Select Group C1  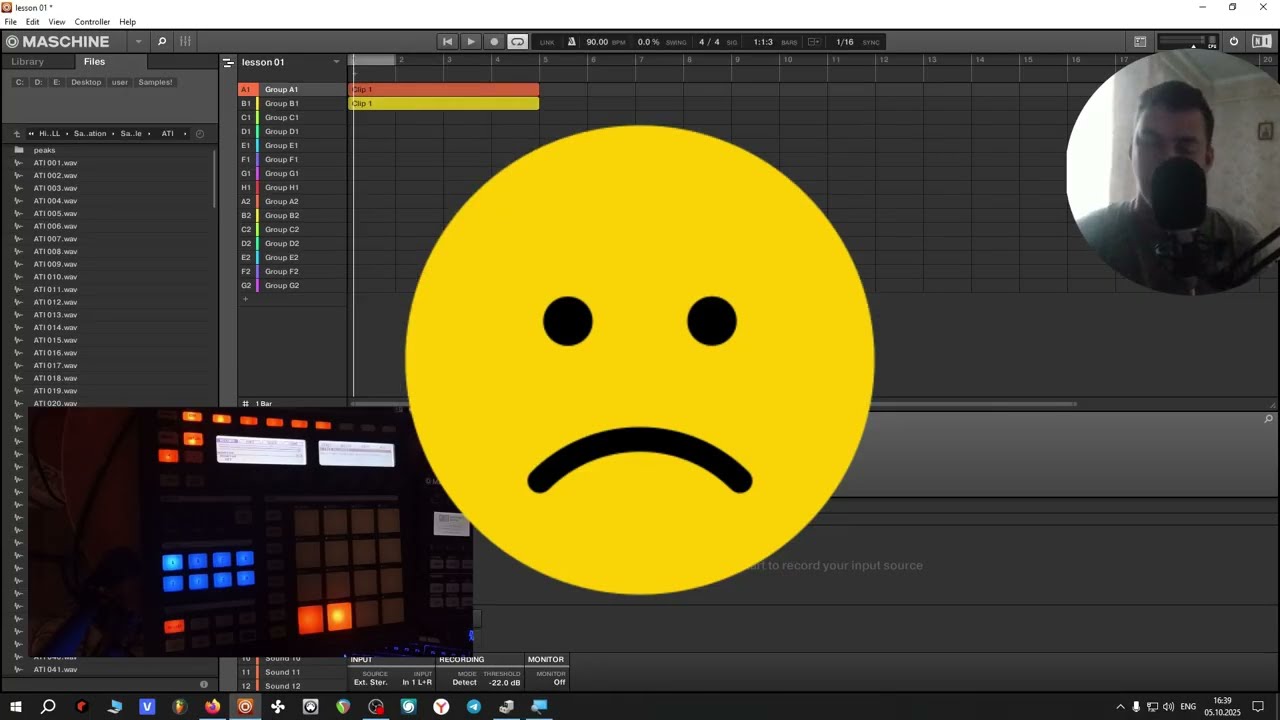click(281, 118)
